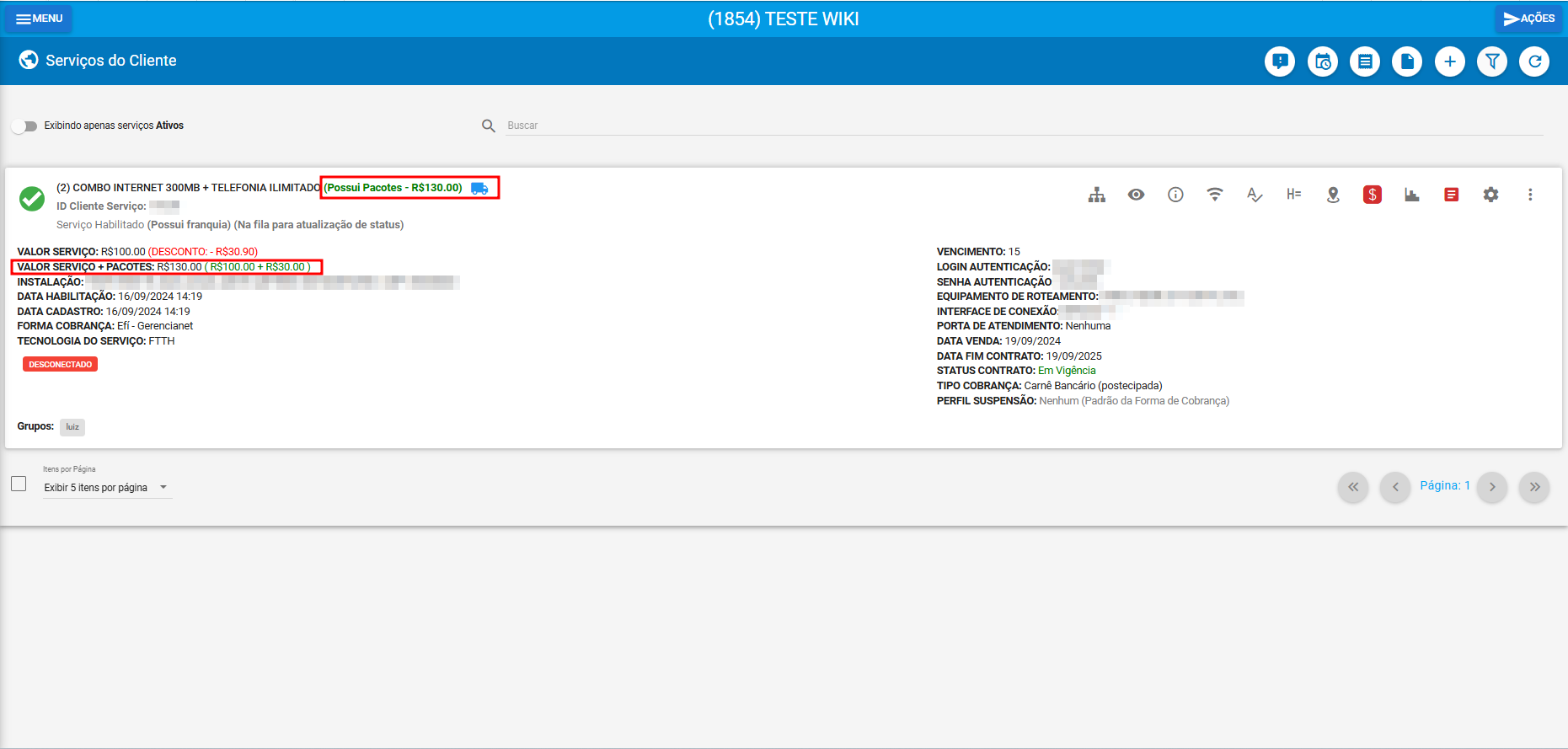Click '(Possui Pacotes - R$130.00)' text
Screen dimensions: 1568x749
point(393,188)
